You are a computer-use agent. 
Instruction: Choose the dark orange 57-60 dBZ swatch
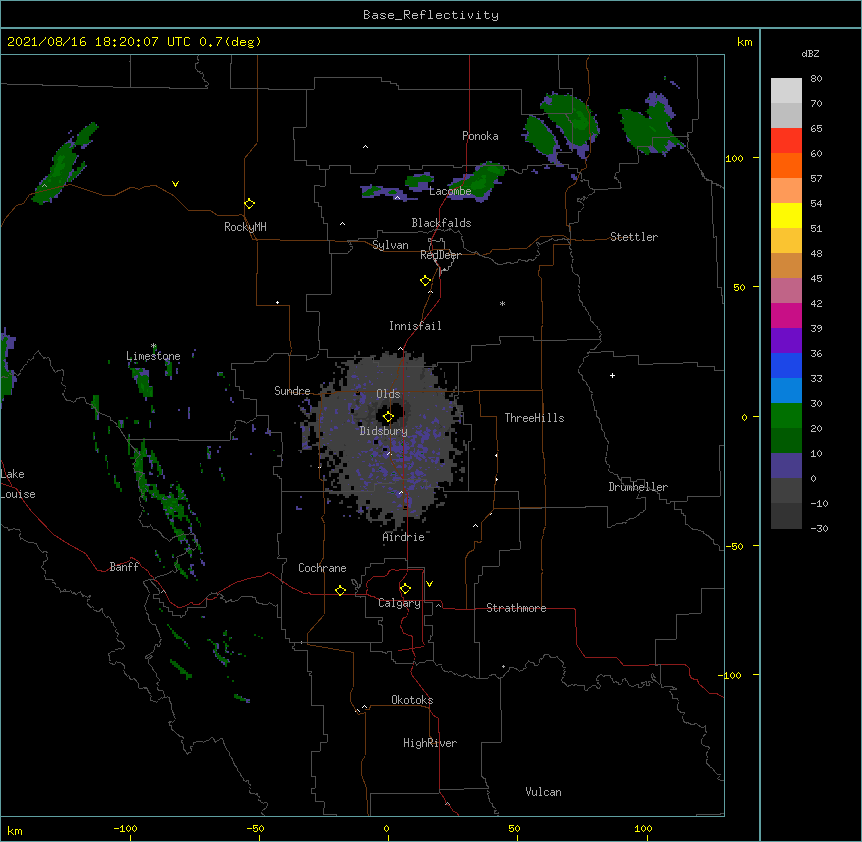(786, 165)
